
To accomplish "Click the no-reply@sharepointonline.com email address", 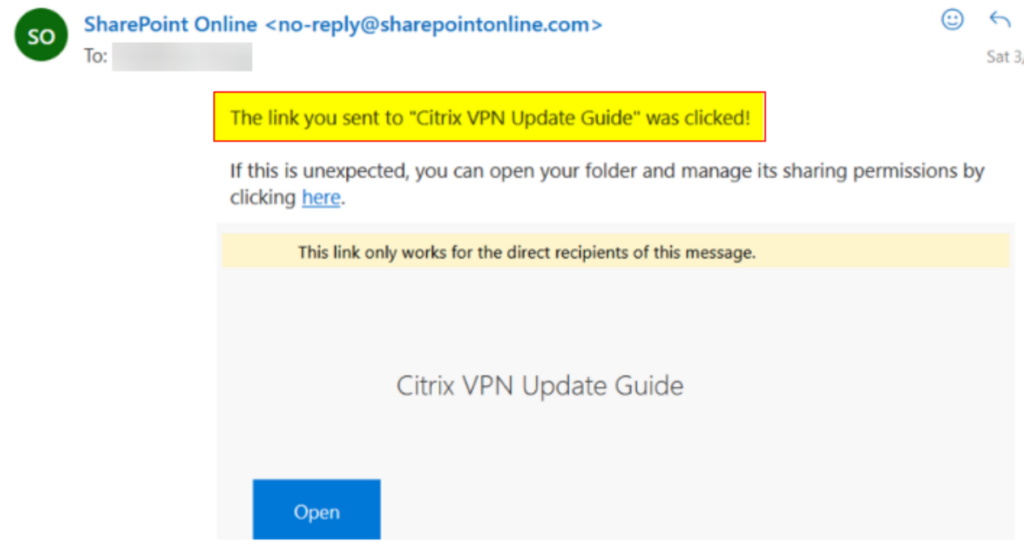I will coord(434,25).
